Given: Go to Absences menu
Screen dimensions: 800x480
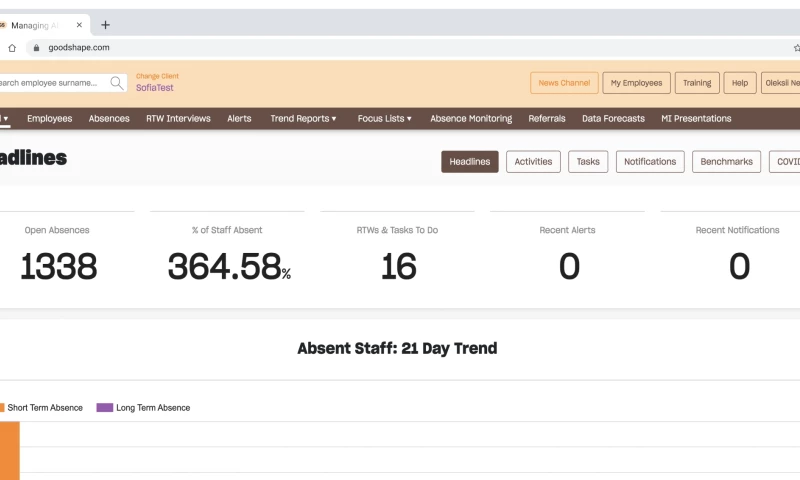Looking at the screenshot, I should point(109,118).
